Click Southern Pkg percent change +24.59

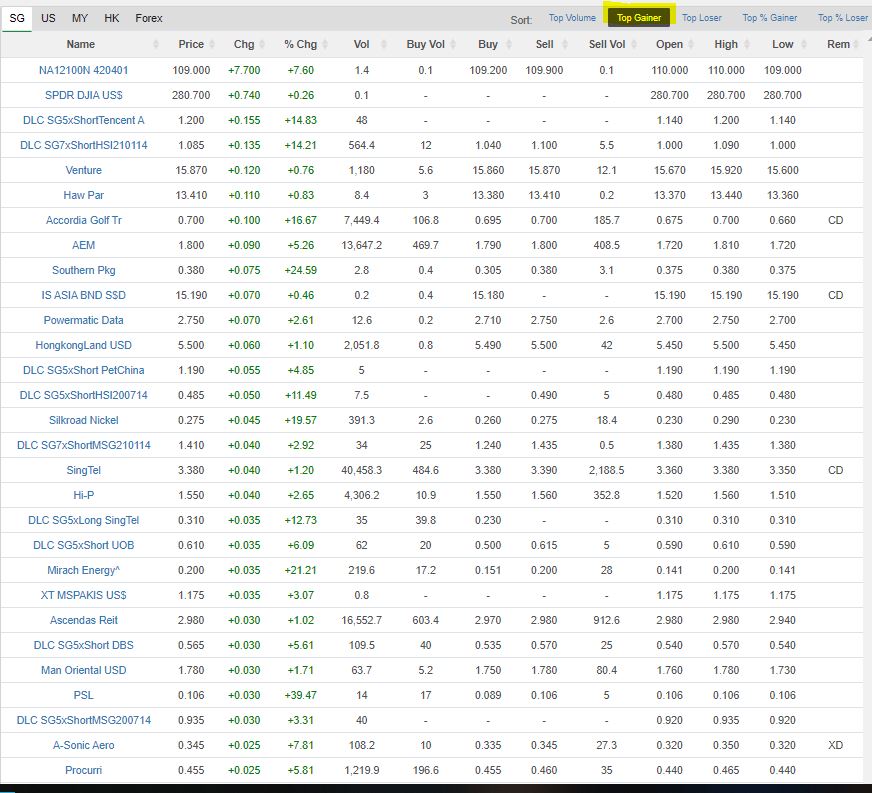click(301, 271)
